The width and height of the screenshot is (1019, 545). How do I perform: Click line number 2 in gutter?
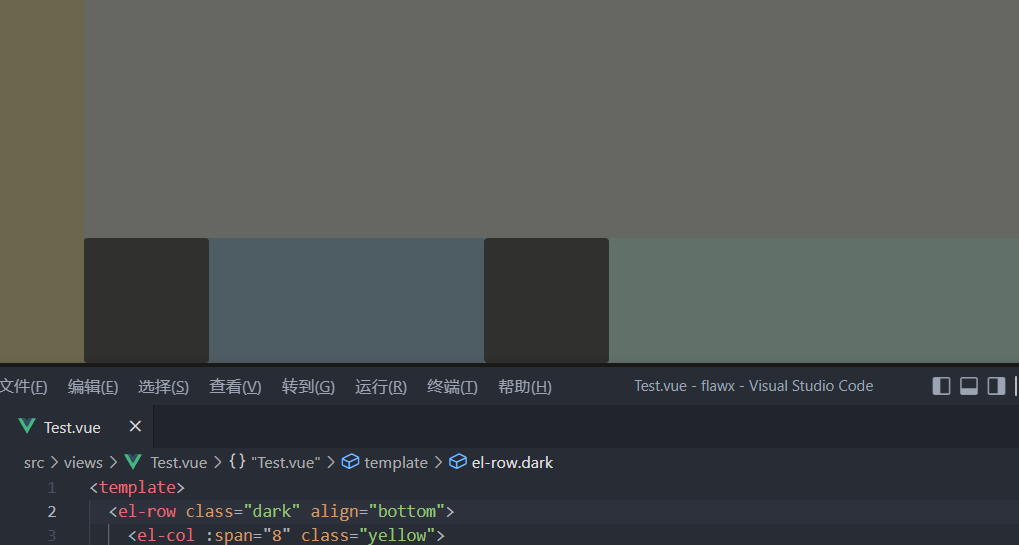click(51, 512)
